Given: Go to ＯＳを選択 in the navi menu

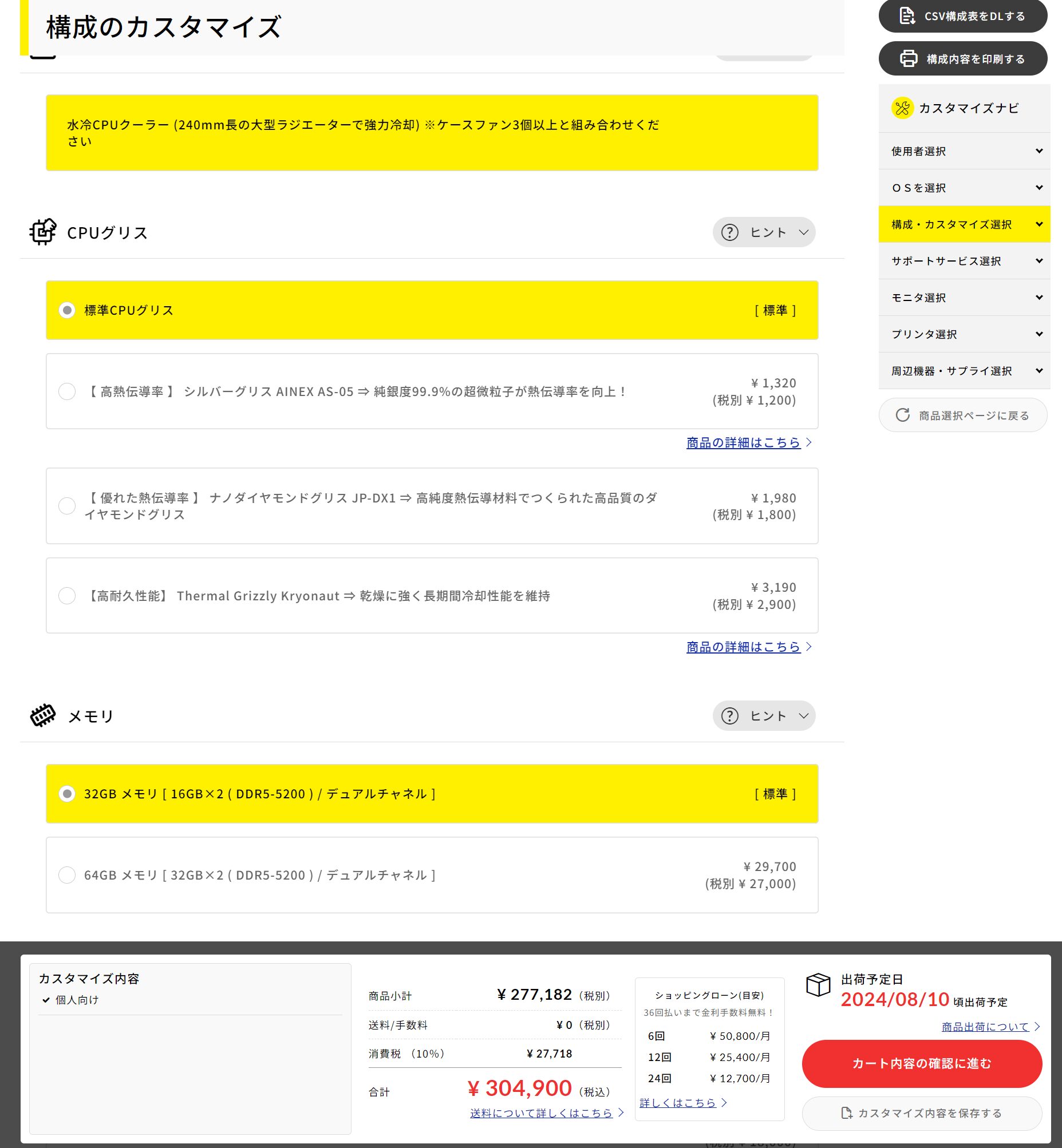Looking at the screenshot, I should [x=964, y=188].
